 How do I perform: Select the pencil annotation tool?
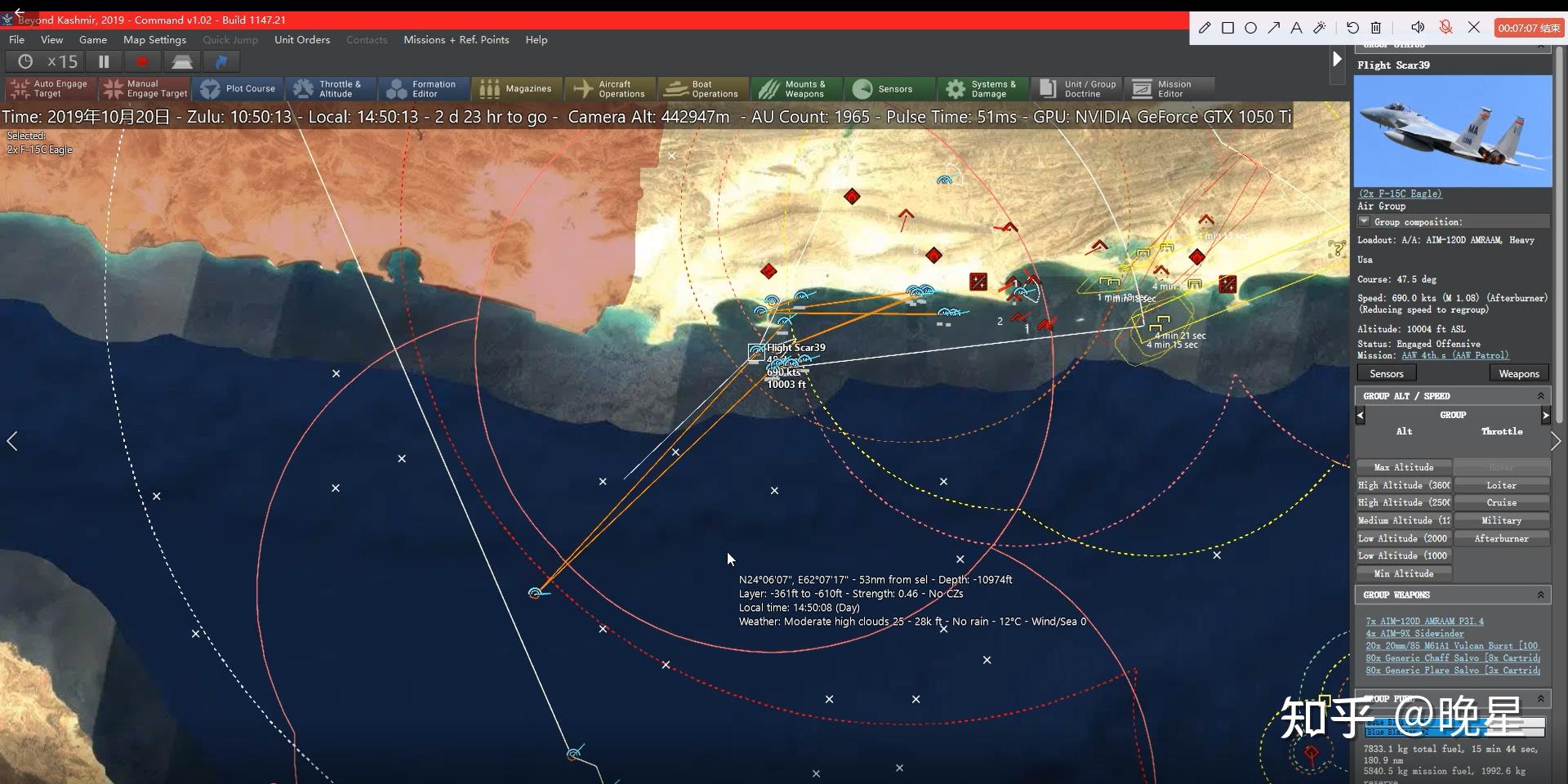1205,28
